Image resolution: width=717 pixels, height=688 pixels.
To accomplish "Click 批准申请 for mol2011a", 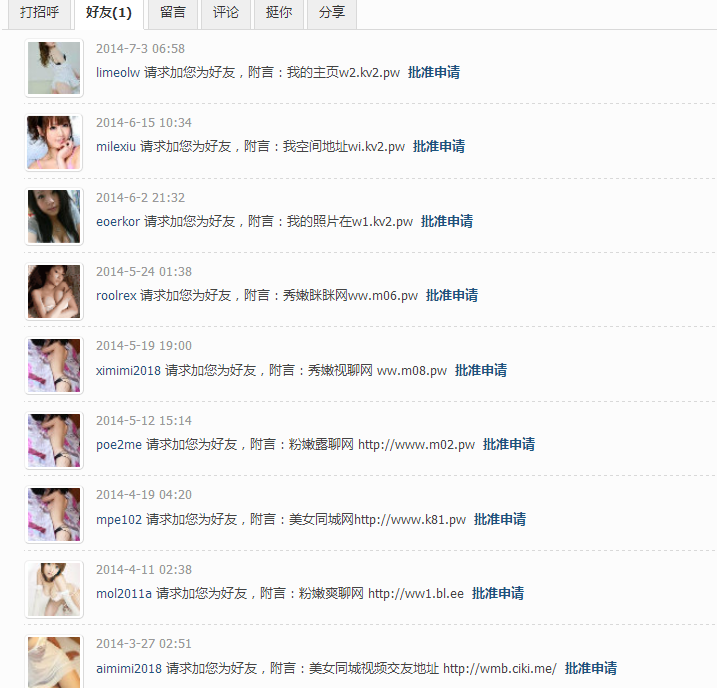I will click(498, 593).
